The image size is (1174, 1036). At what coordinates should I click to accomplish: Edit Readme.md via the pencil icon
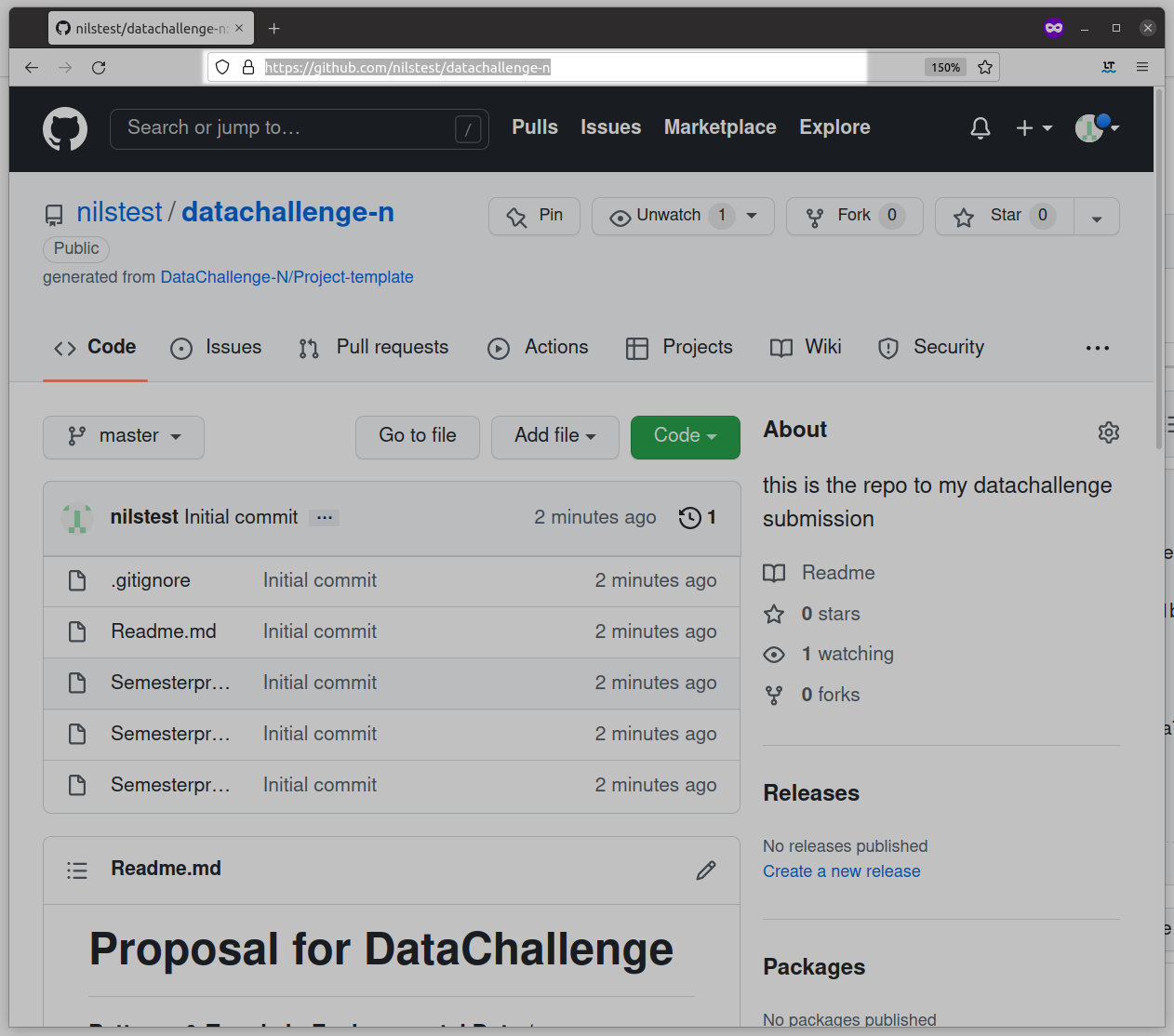706,870
